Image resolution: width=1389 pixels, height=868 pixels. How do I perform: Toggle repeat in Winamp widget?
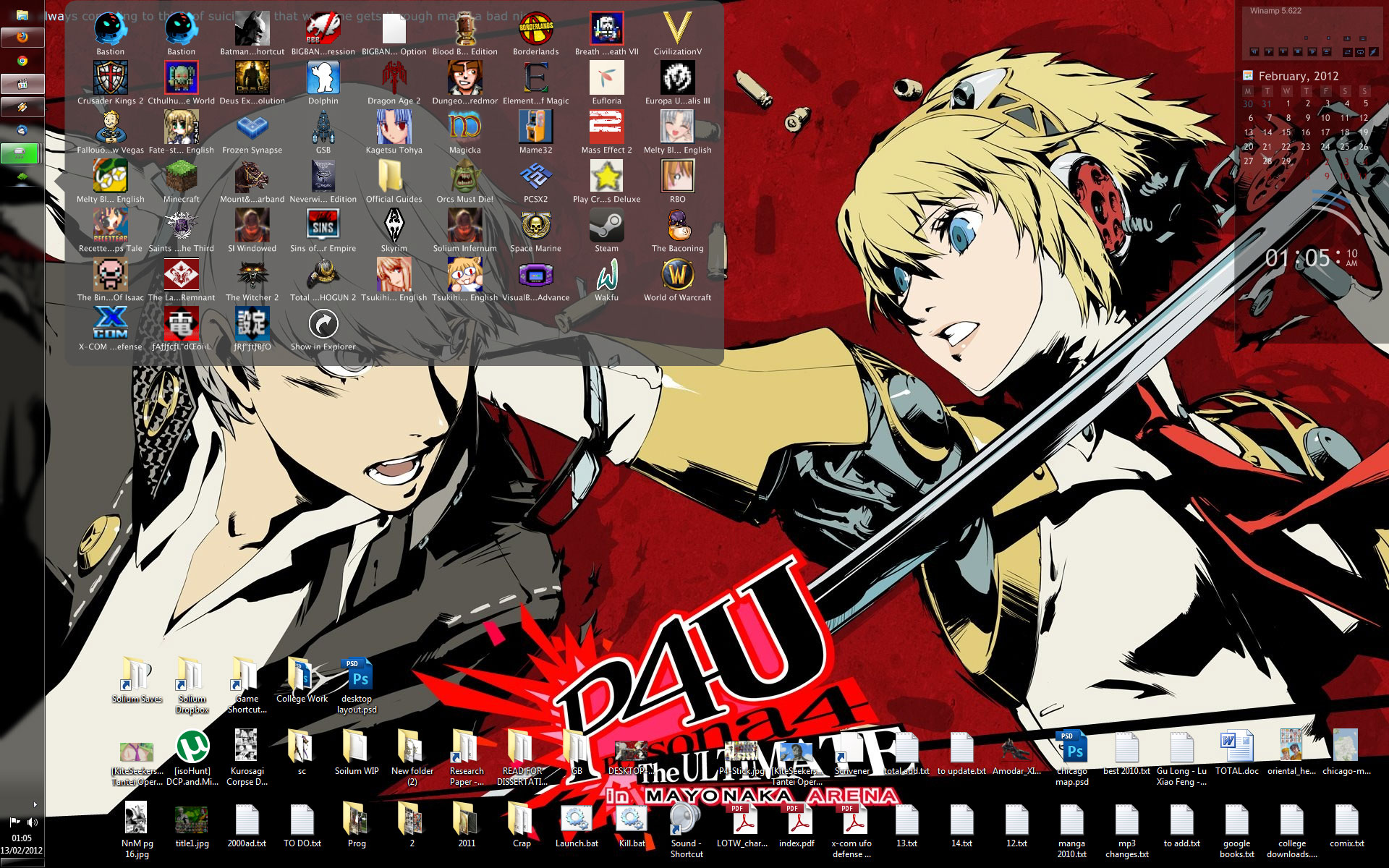point(1360,52)
